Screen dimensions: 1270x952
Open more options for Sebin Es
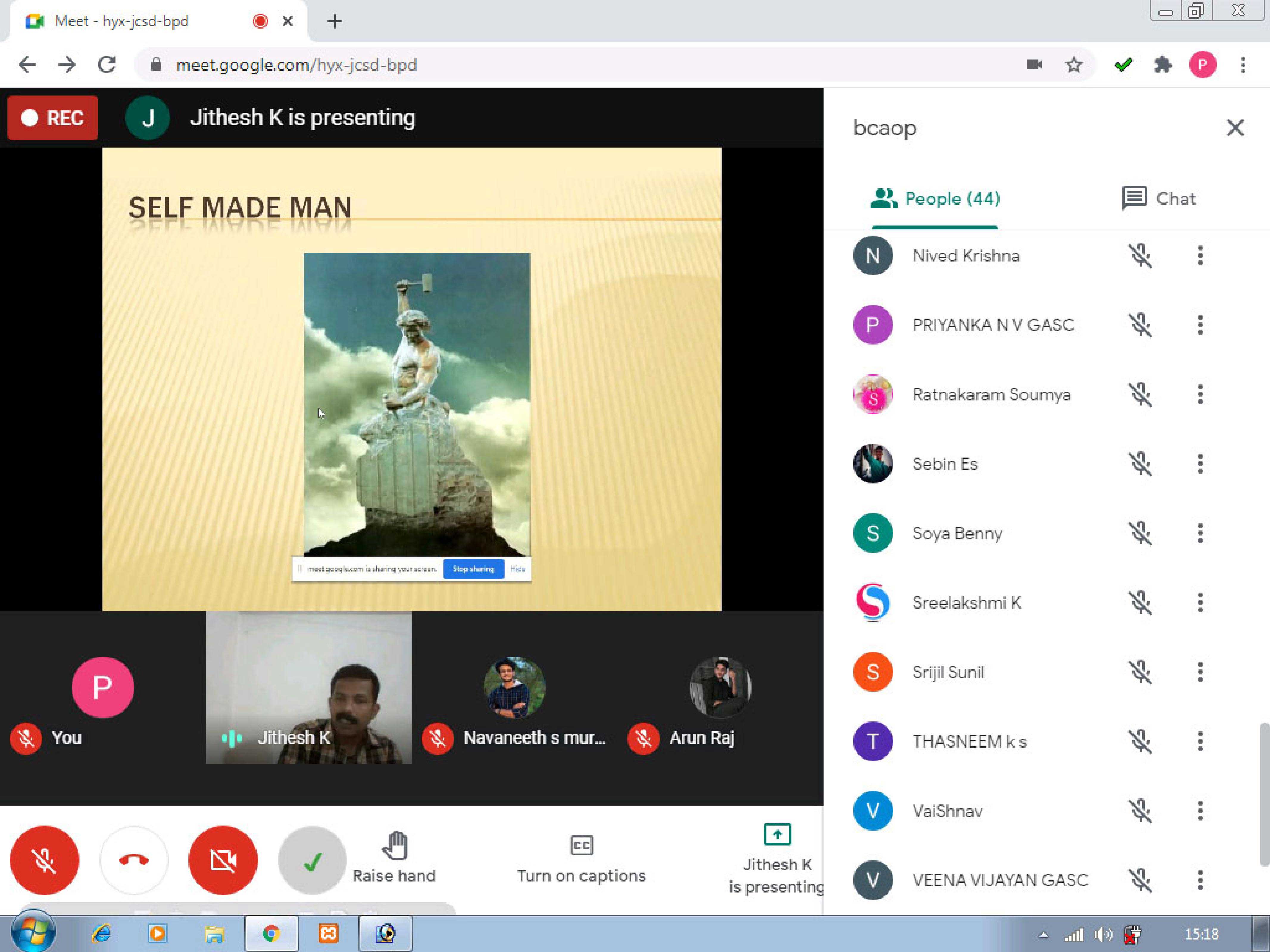click(1200, 464)
